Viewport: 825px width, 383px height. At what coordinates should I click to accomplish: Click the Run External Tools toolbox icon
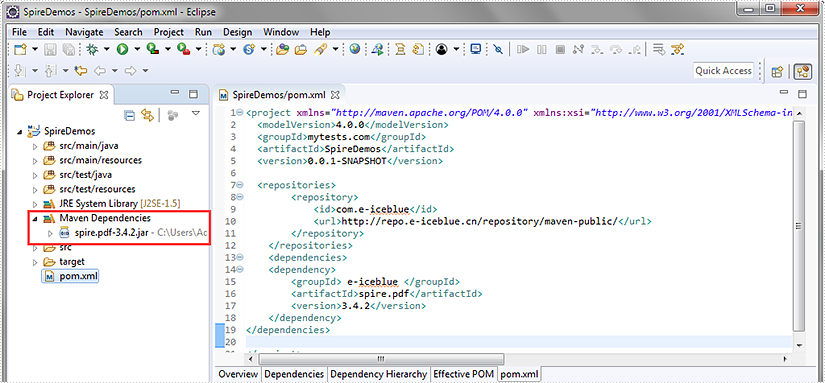tap(183, 49)
